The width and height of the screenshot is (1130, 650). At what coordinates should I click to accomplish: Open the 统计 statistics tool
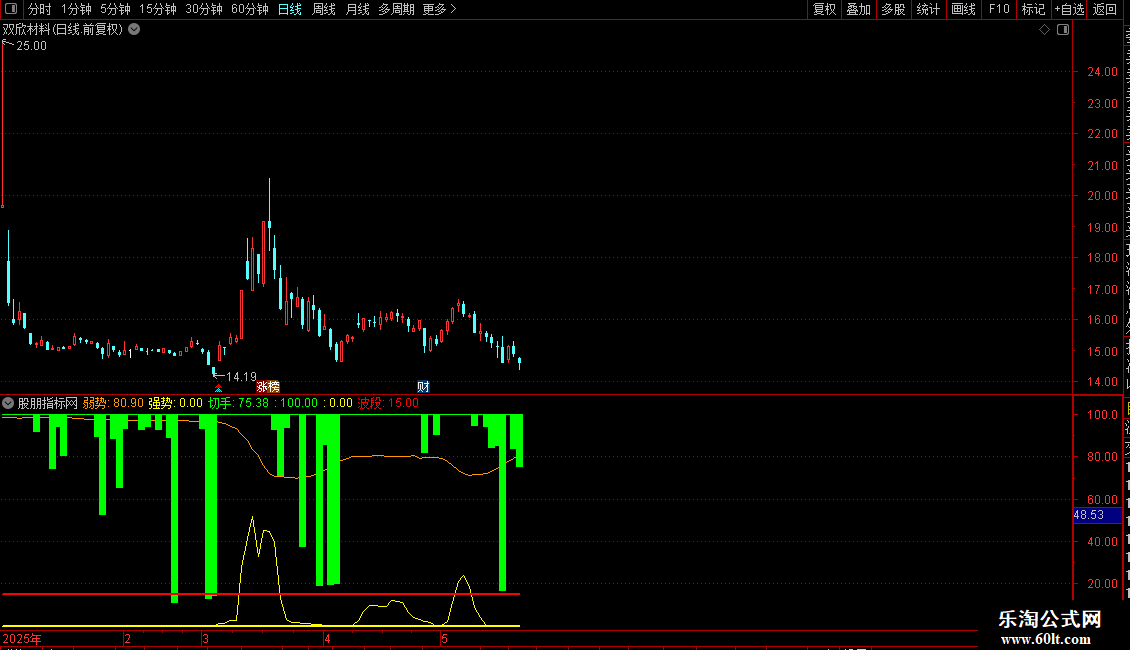click(927, 9)
